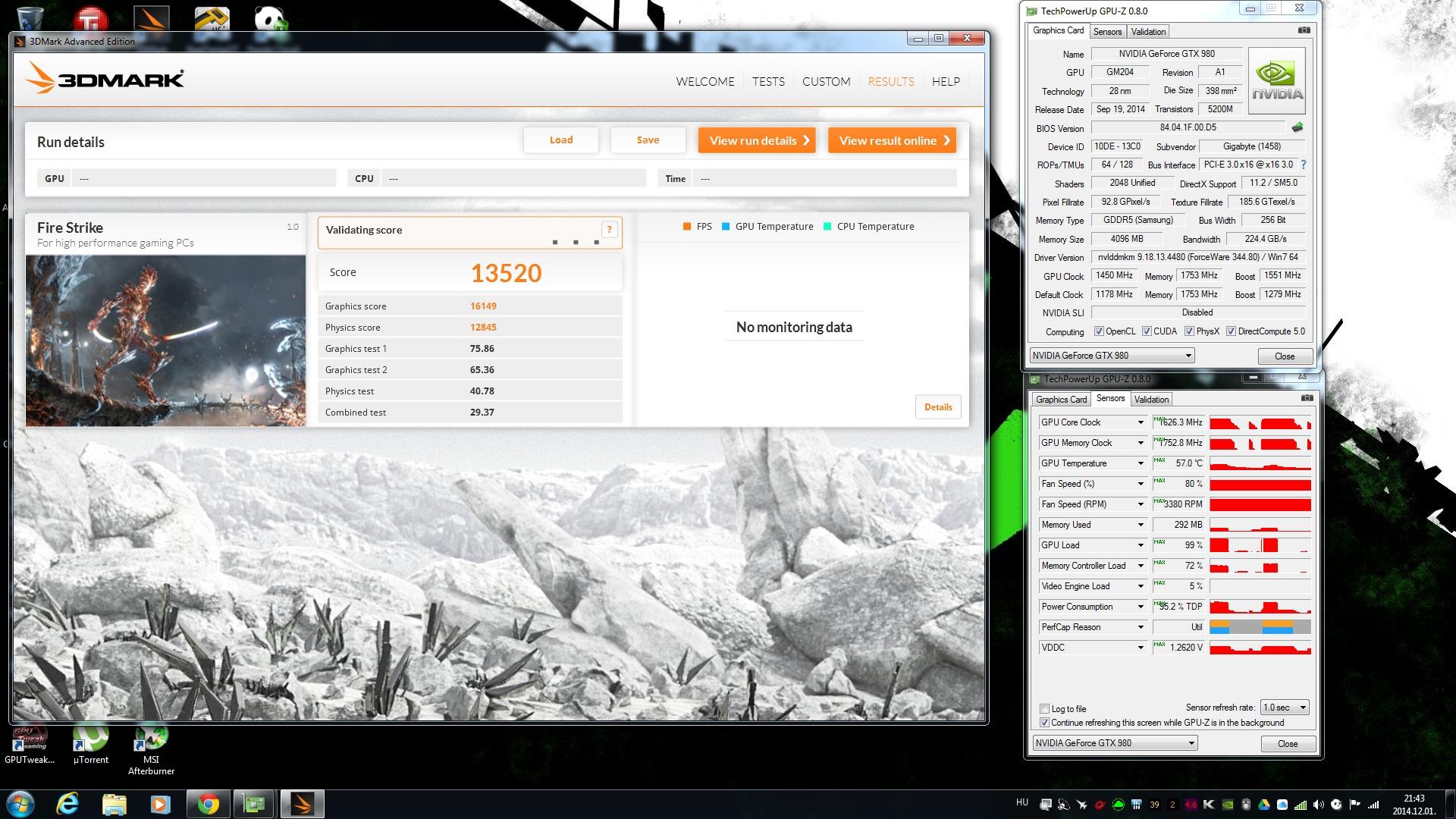Open the Windows Start menu
Screen dimensions: 1456x819
tap(20, 804)
